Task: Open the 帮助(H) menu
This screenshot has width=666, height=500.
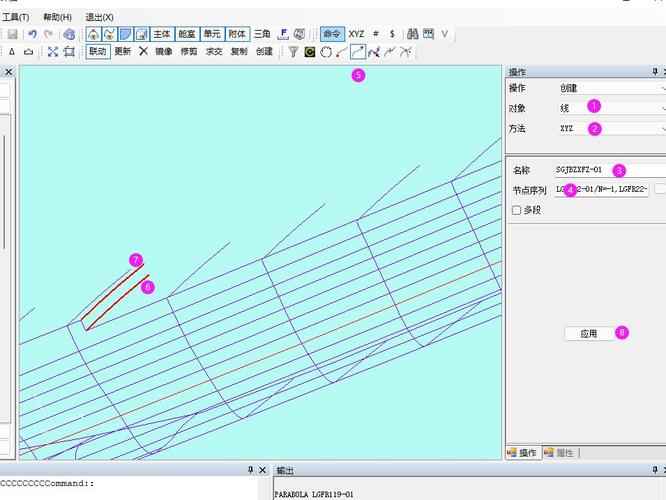Action: point(57,18)
